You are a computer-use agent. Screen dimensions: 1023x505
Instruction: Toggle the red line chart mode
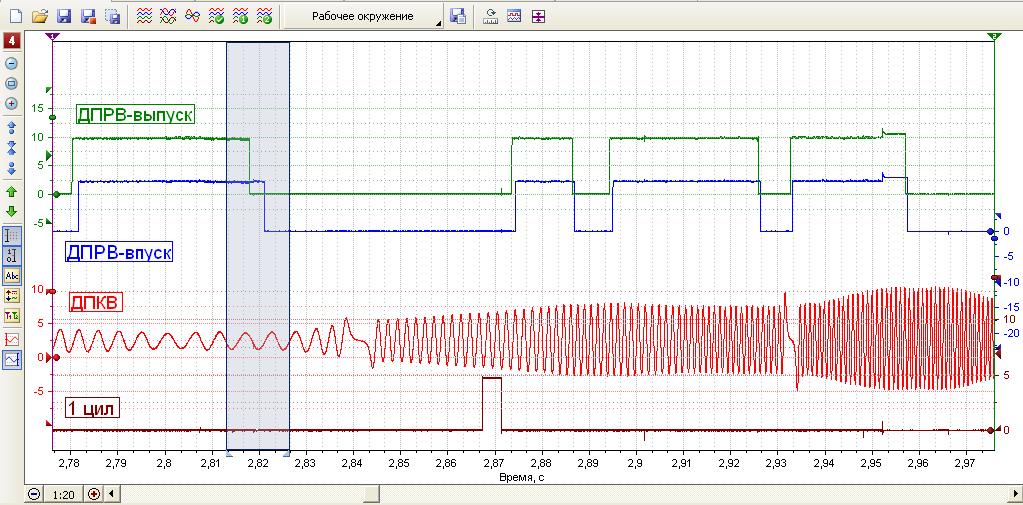[12, 339]
